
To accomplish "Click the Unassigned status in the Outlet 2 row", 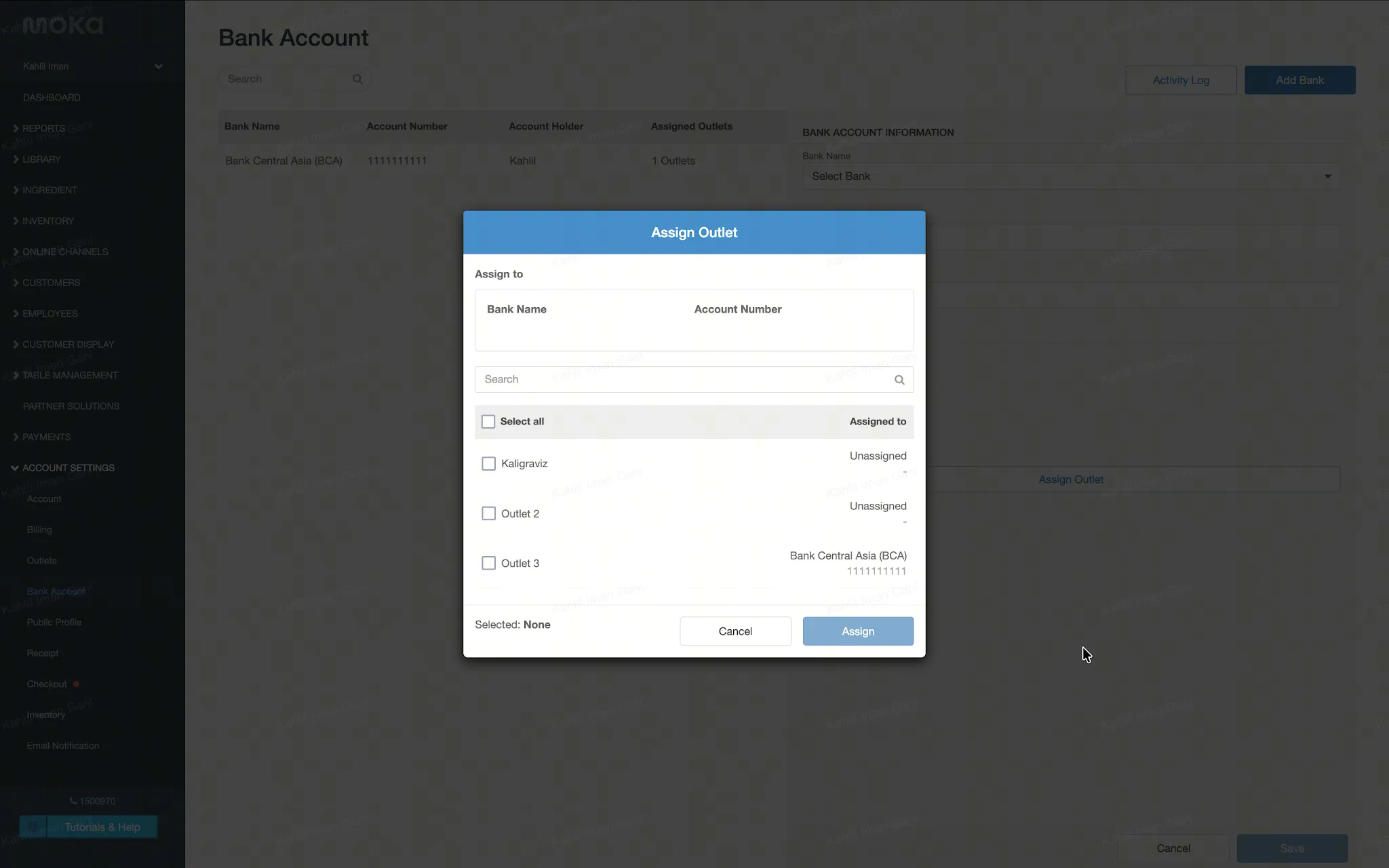I will tap(878, 506).
